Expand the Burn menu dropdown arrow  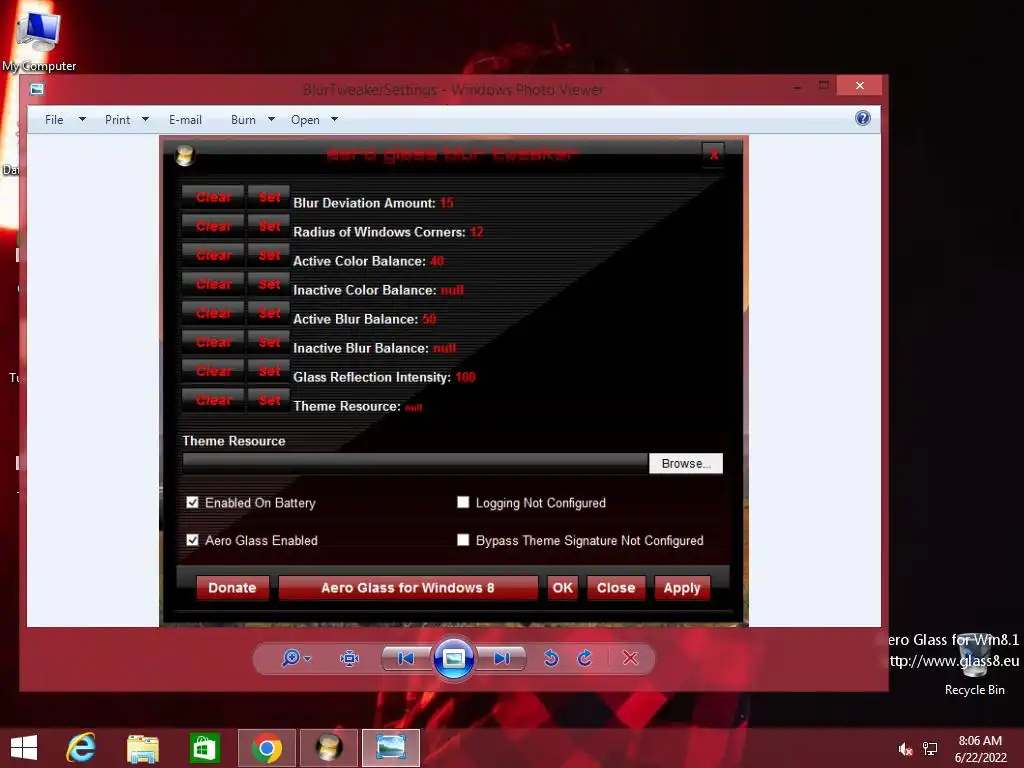pyautogui.click(x=271, y=120)
